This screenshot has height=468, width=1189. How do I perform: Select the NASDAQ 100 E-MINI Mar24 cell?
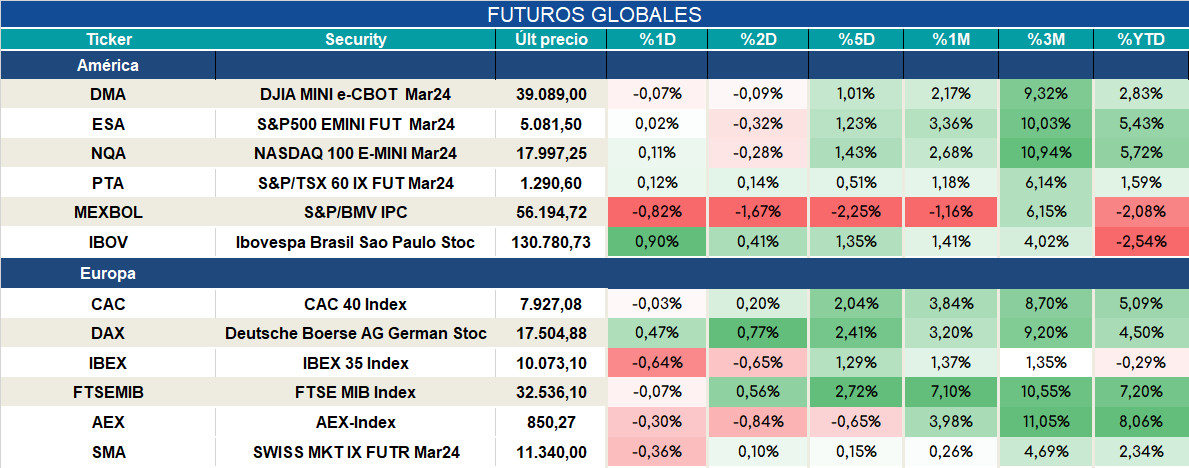355,153
